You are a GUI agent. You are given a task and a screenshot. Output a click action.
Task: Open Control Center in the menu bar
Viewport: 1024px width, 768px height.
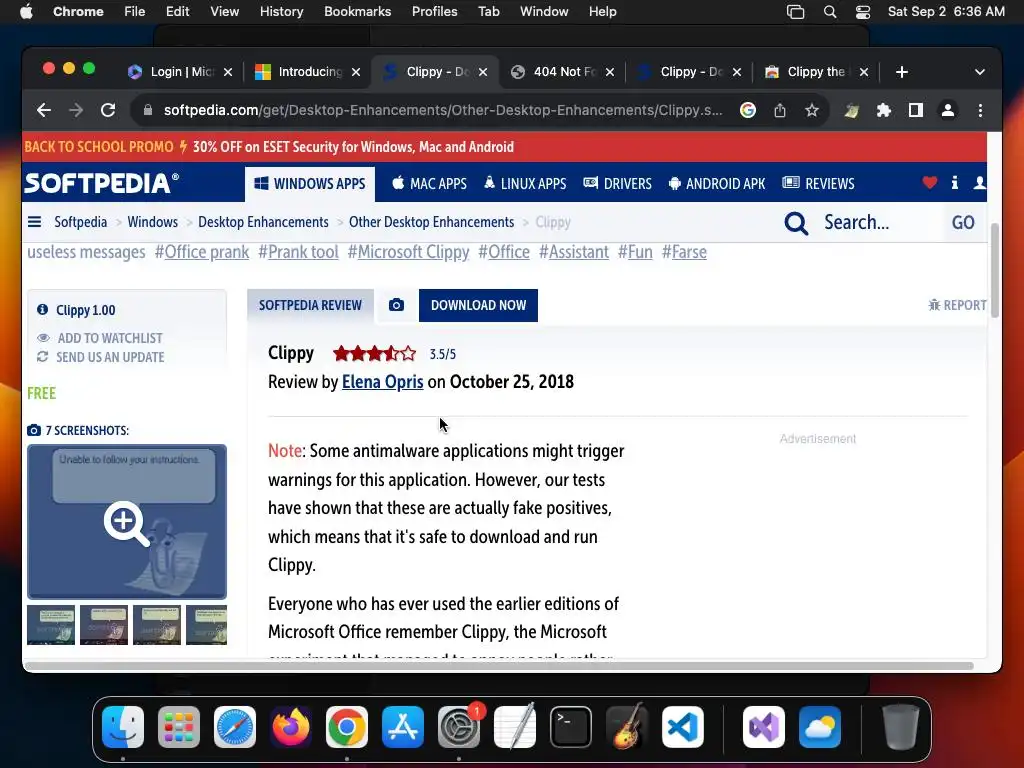[x=863, y=12]
